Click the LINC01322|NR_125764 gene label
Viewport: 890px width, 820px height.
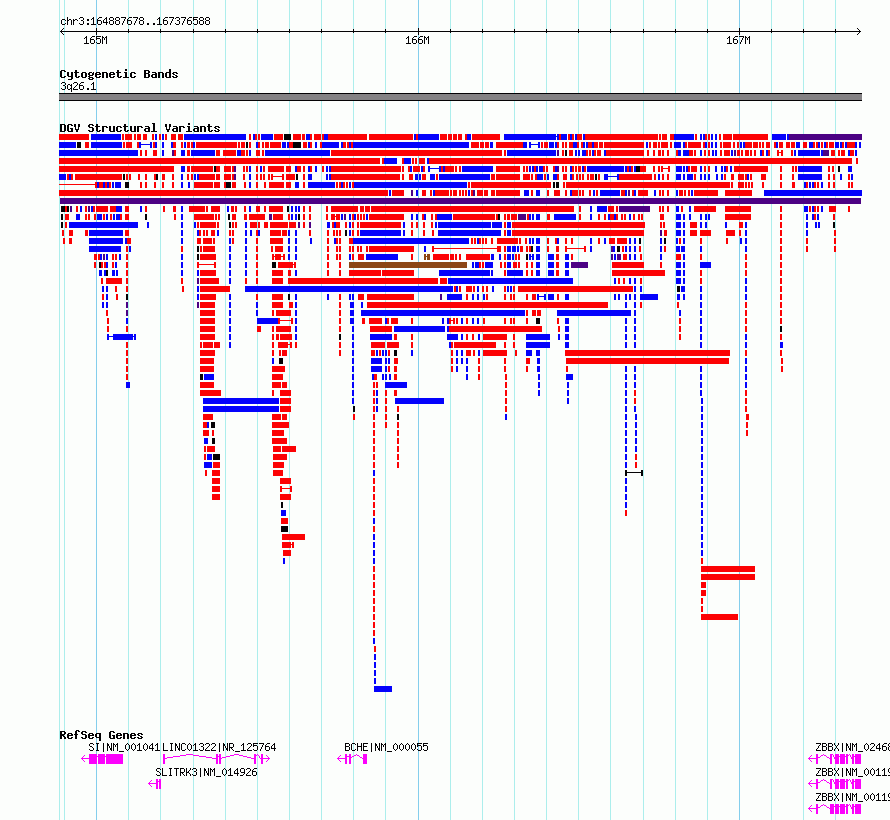(x=219, y=747)
